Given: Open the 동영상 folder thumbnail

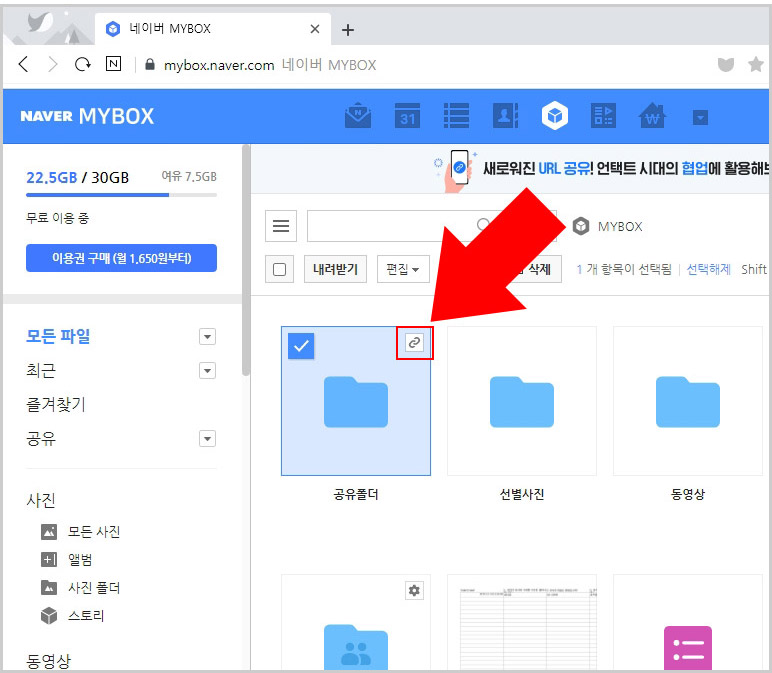Looking at the screenshot, I should point(688,401).
